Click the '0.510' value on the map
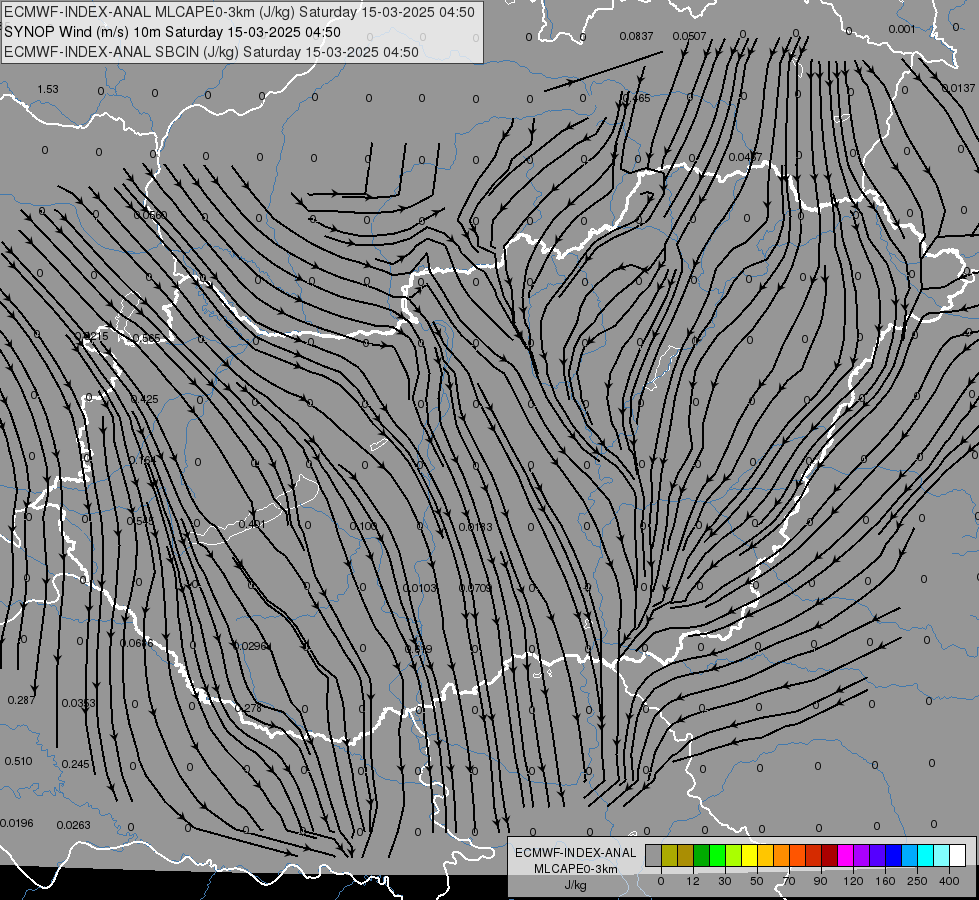979x900 pixels. point(18,761)
